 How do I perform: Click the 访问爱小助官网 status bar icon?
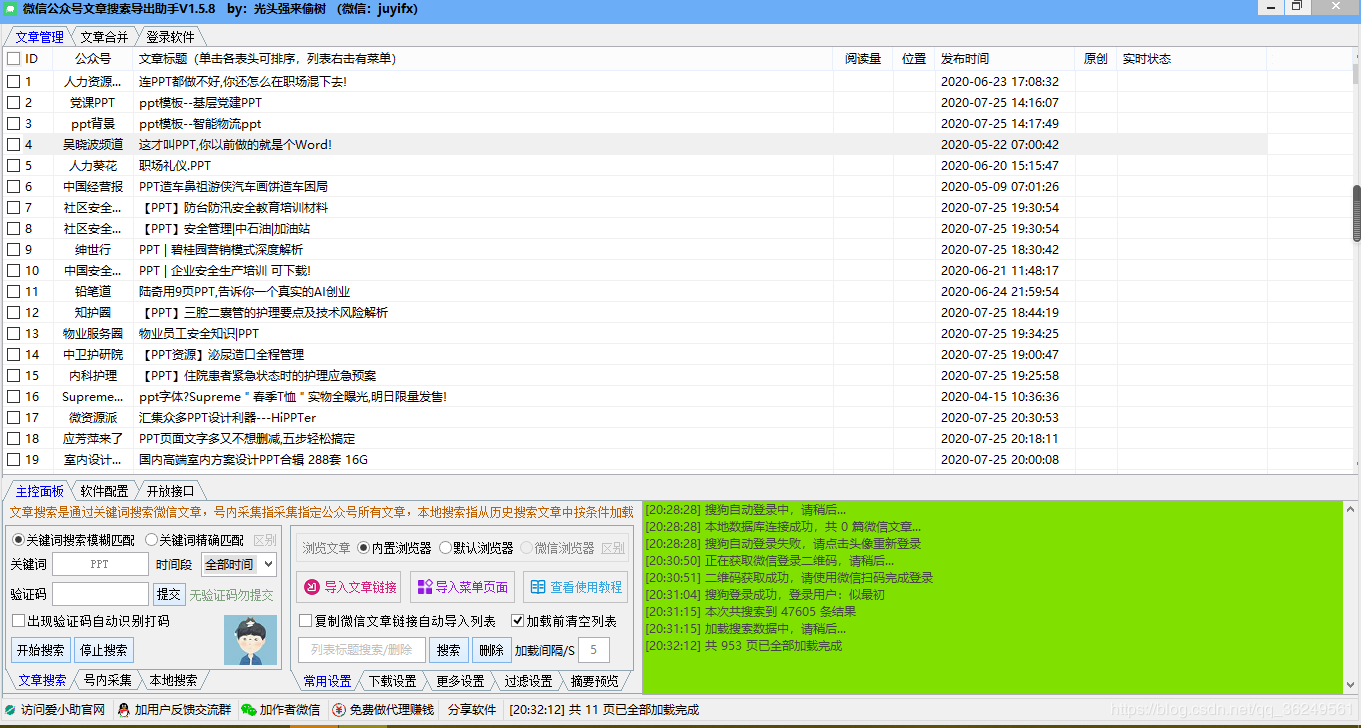pos(11,710)
